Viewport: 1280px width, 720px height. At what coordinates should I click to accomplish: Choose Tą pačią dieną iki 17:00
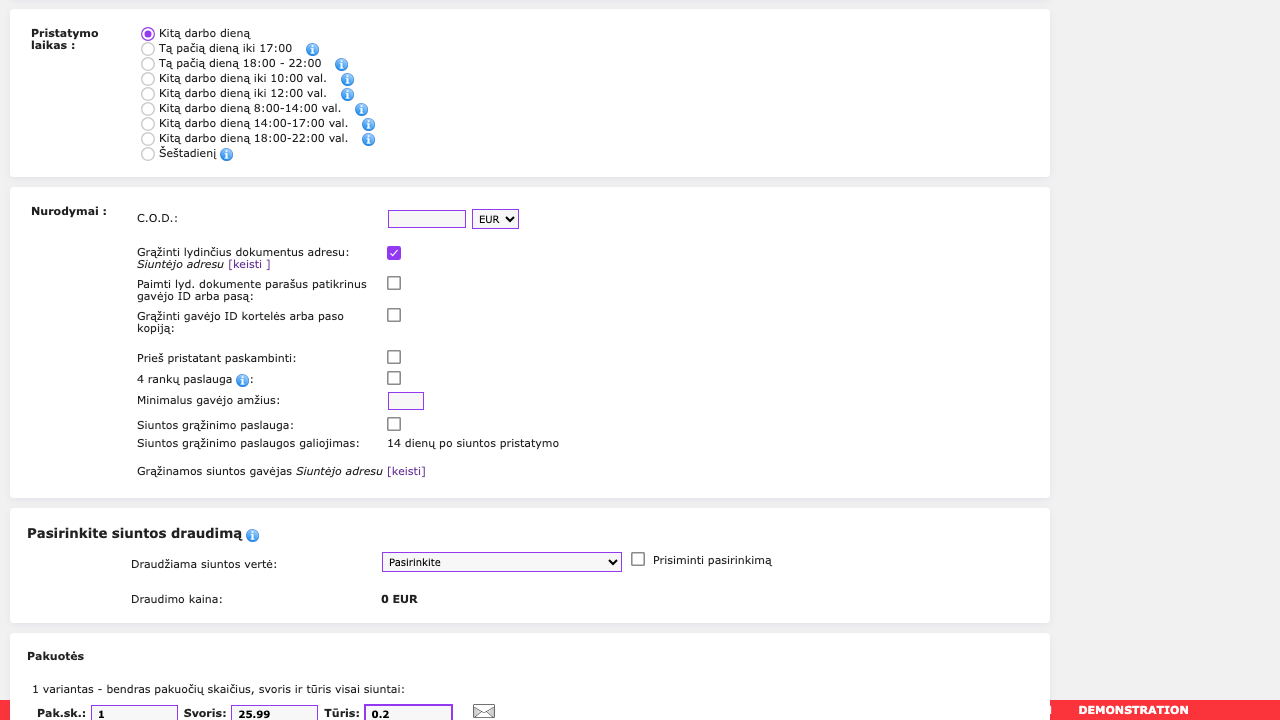(148, 49)
